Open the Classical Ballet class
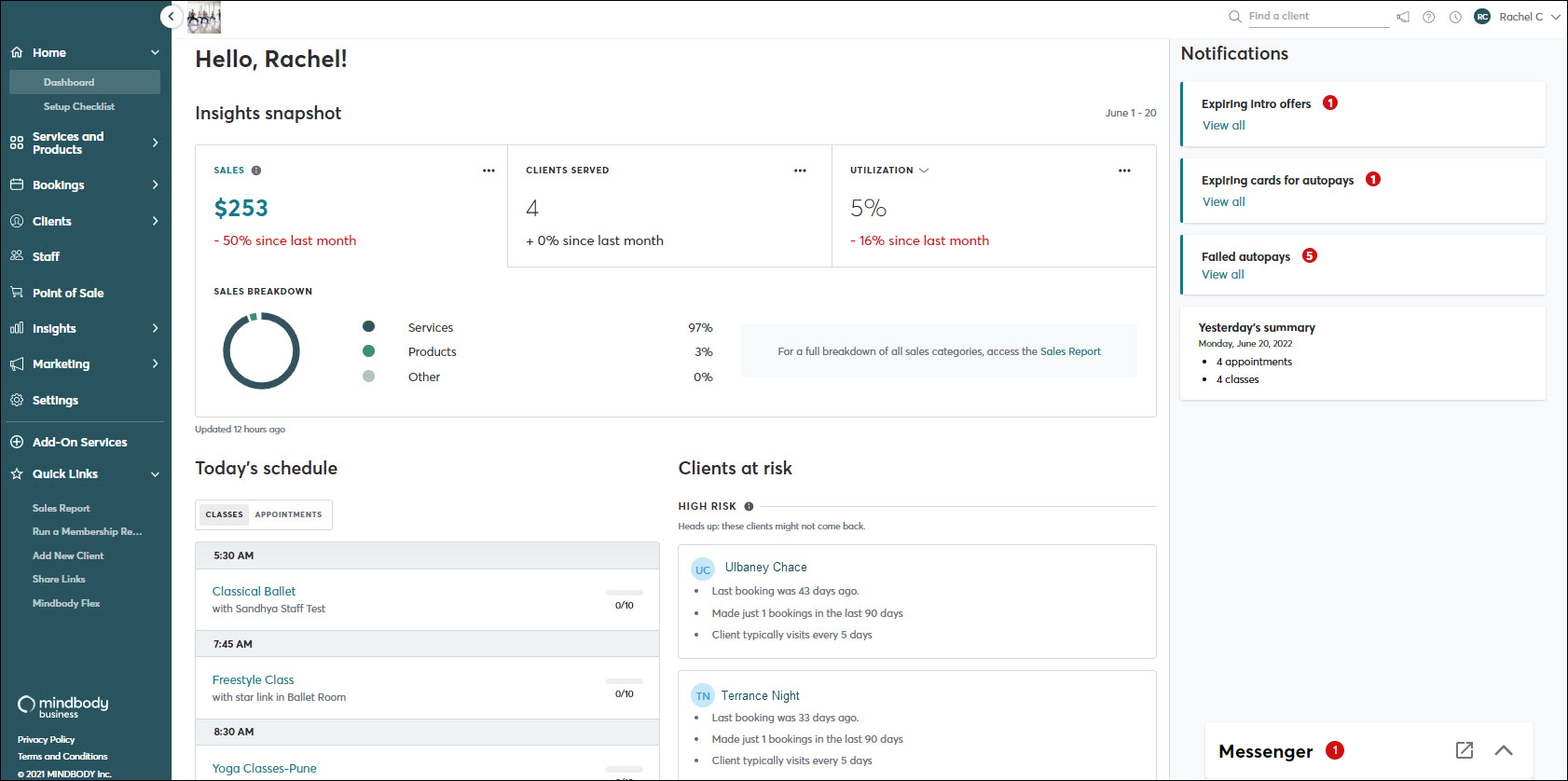Image resolution: width=1568 pixels, height=781 pixels. [254, 591]
